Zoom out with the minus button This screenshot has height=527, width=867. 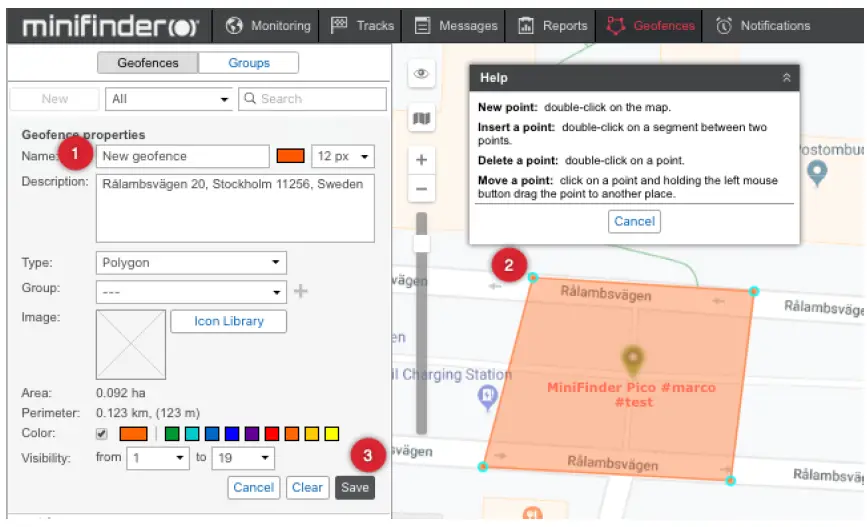[x=421, y=189]
